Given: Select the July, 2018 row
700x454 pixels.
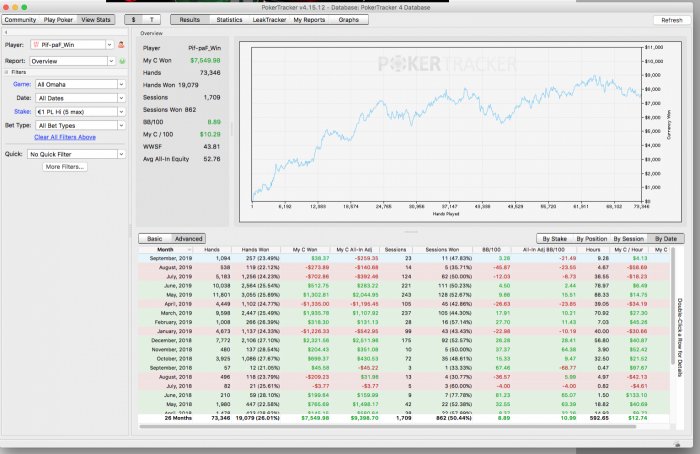Looking at the screenshot, I should tap(404, 386).
